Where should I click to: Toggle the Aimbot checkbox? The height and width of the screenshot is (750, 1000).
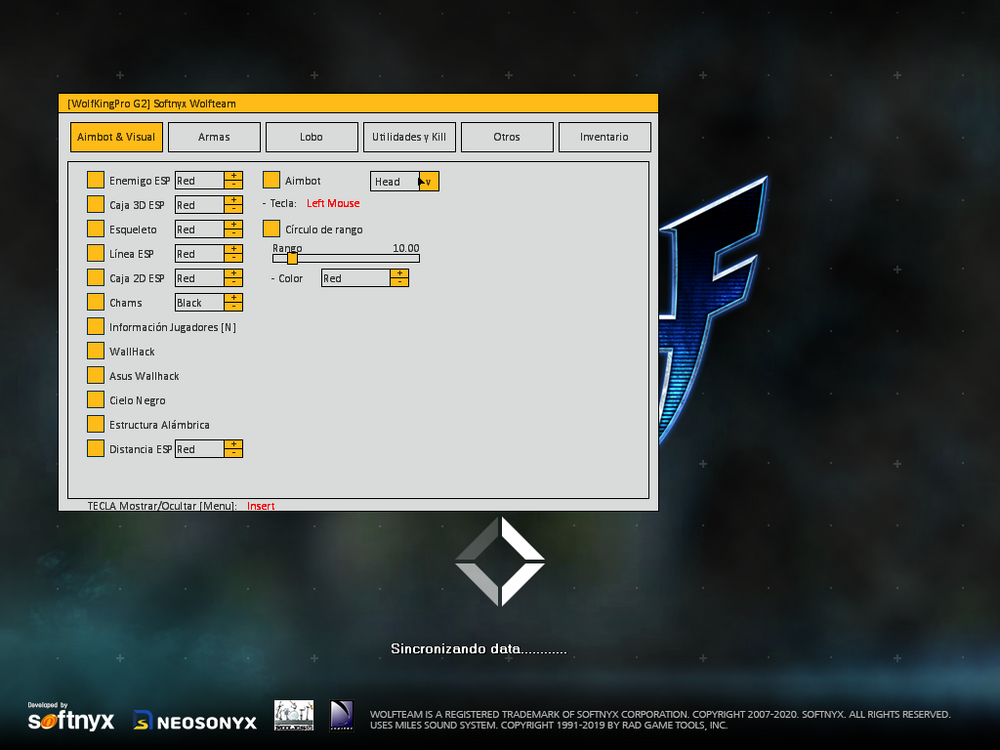271,181
